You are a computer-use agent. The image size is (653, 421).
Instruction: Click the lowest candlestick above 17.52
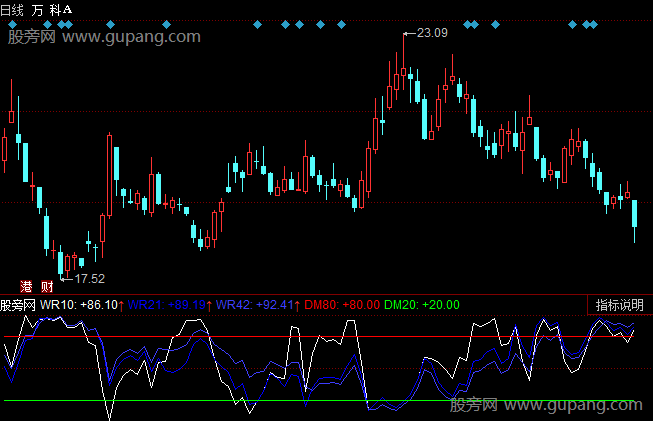(x=62, y=262)
